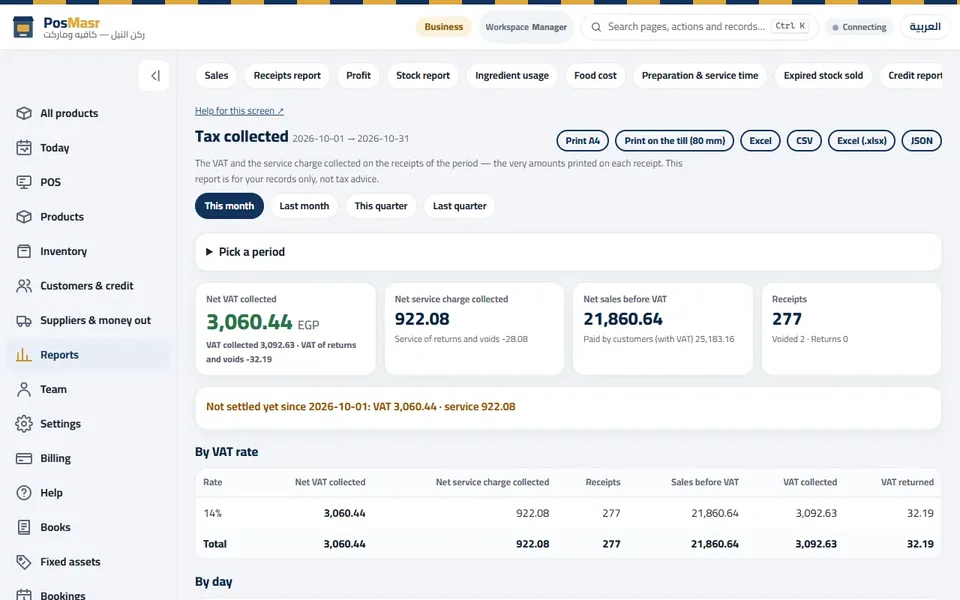The width and height of the screenshot is (960, 600).
Task: Click the Books ledger icon
Action: pos(24,527)
